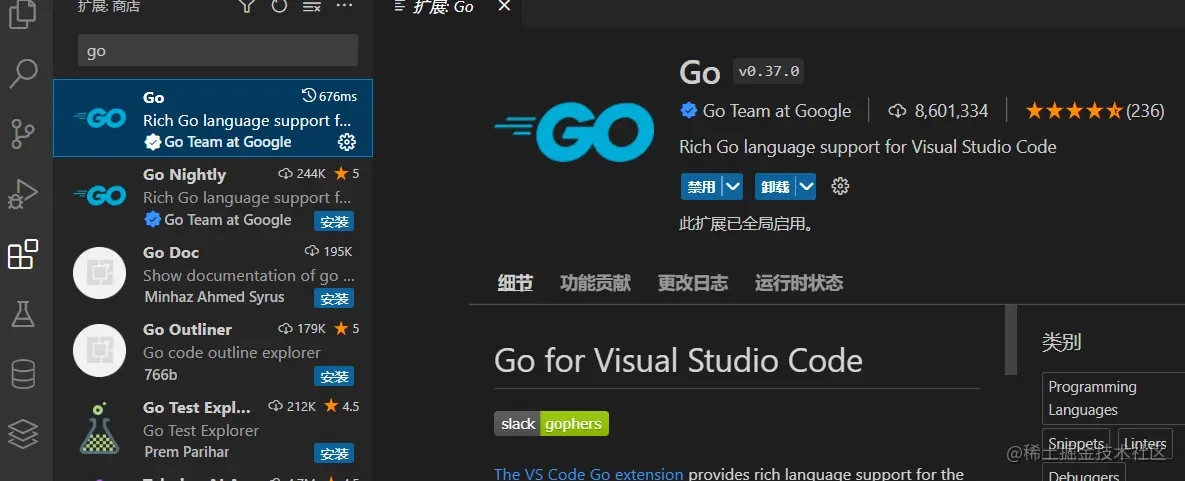Click the Go Test Explorer flask icon
Viewport: 1185px width, 481px height.
coord(99,427)
